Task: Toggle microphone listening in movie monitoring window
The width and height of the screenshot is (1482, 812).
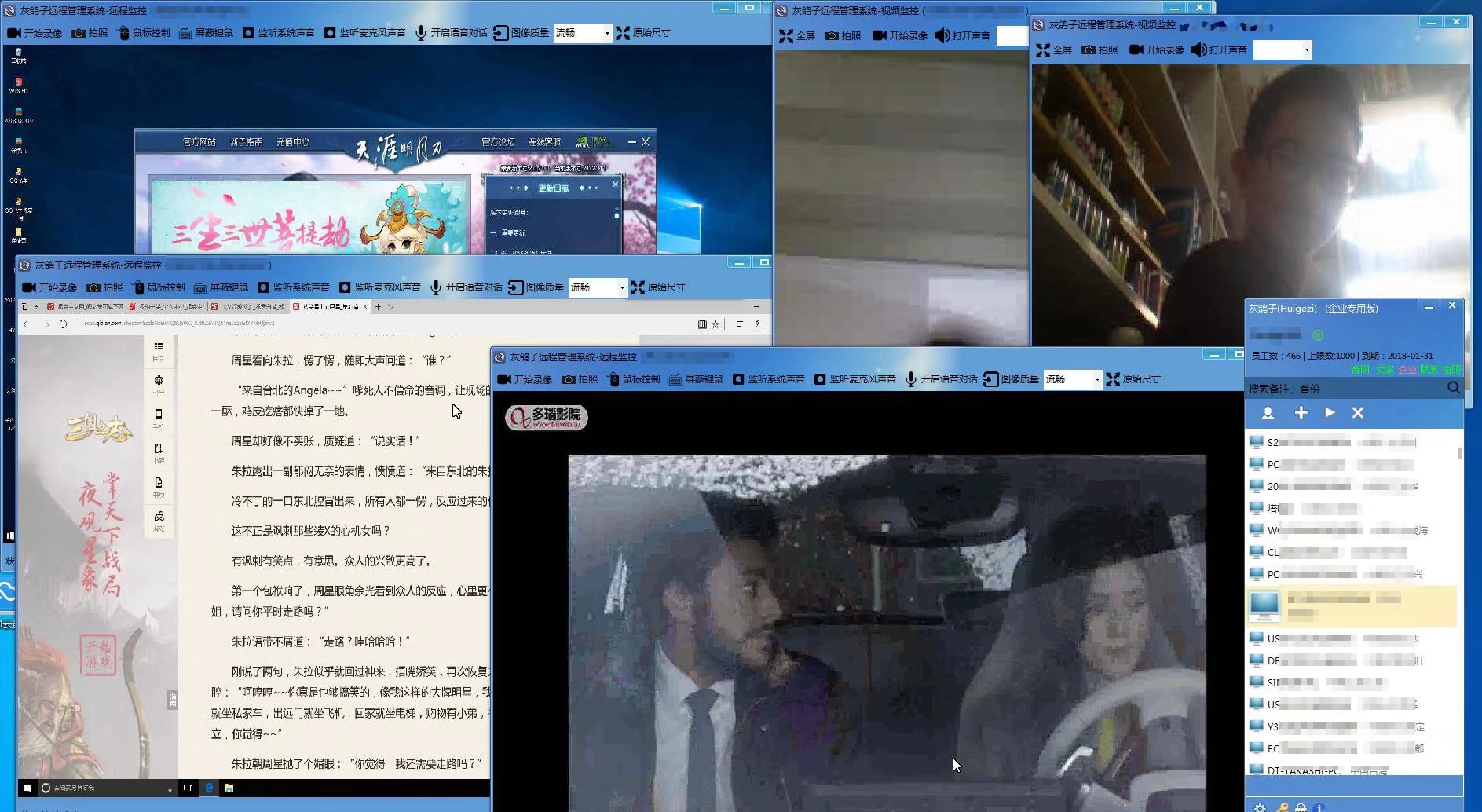Action: (855, 379)
